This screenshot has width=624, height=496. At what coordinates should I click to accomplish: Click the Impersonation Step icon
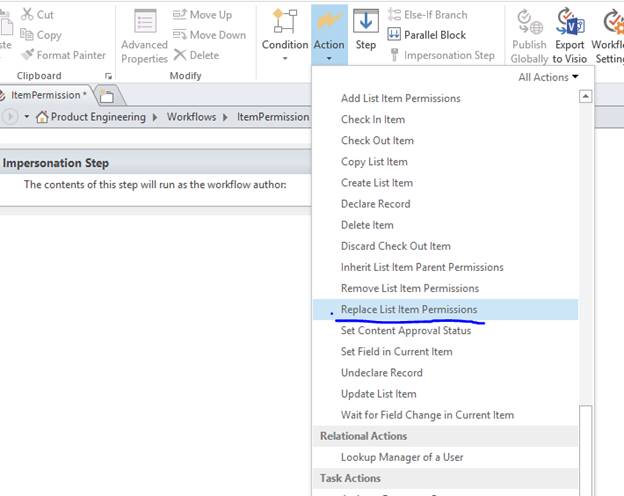394,55
